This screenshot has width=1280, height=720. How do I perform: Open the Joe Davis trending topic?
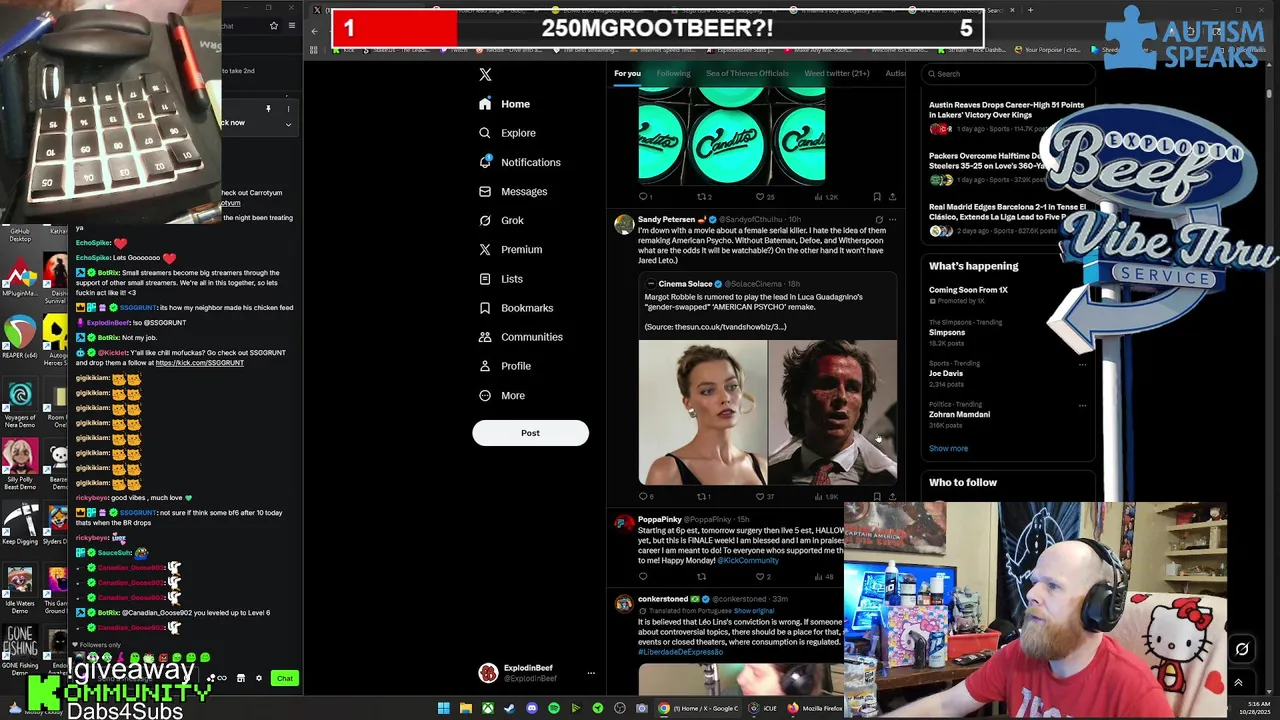tap(1006, 373)
